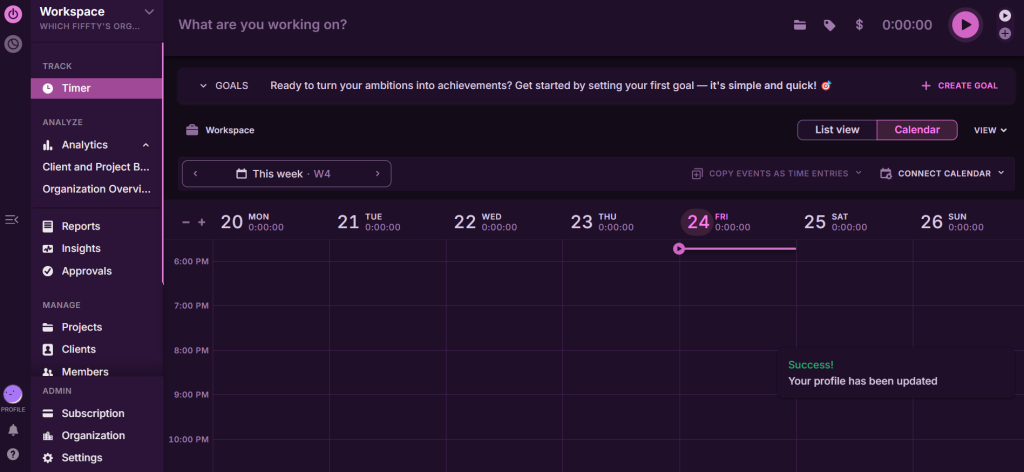Open Reports in the sidebar
The height and width of the screenshot is (472, 1024).
click(80, 226)
